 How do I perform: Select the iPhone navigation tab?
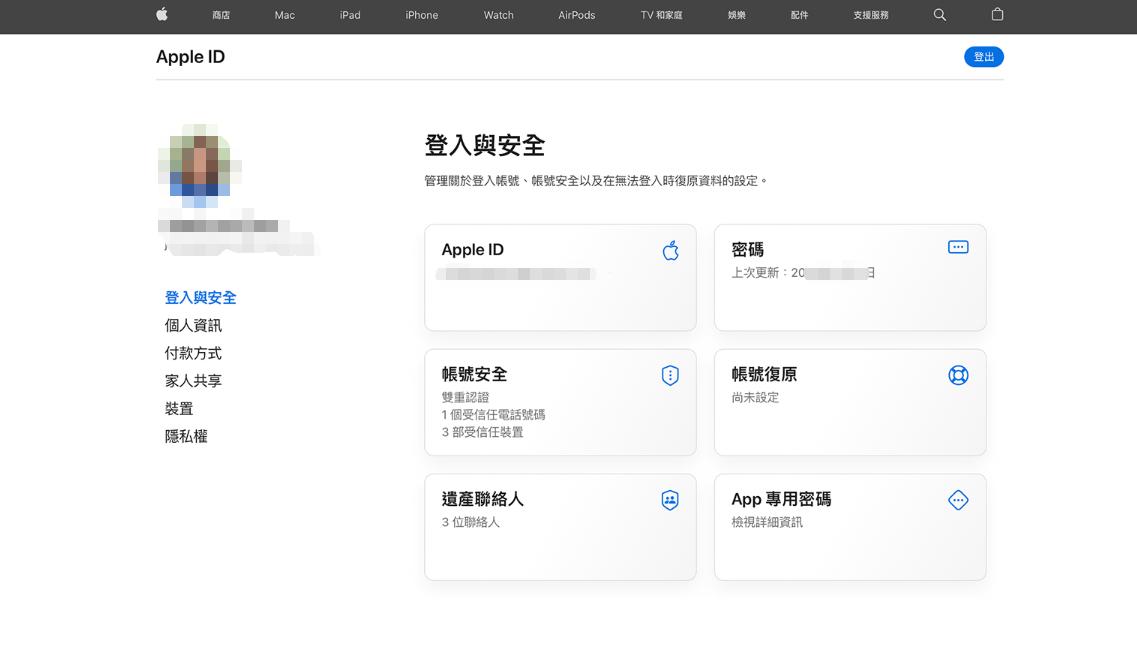421,16
